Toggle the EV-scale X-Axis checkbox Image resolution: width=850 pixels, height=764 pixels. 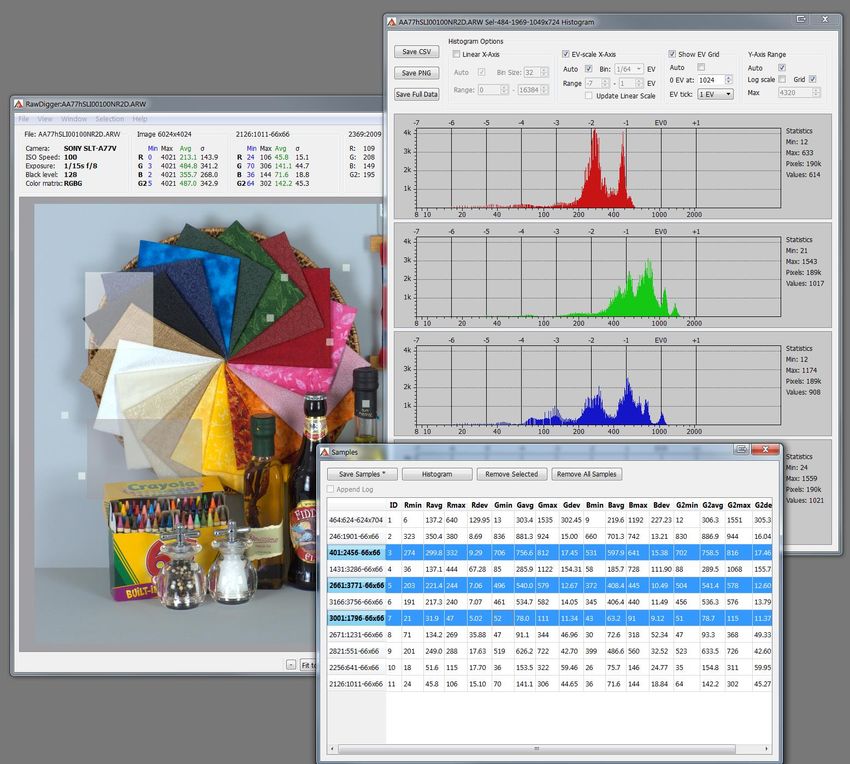point(565,54)
